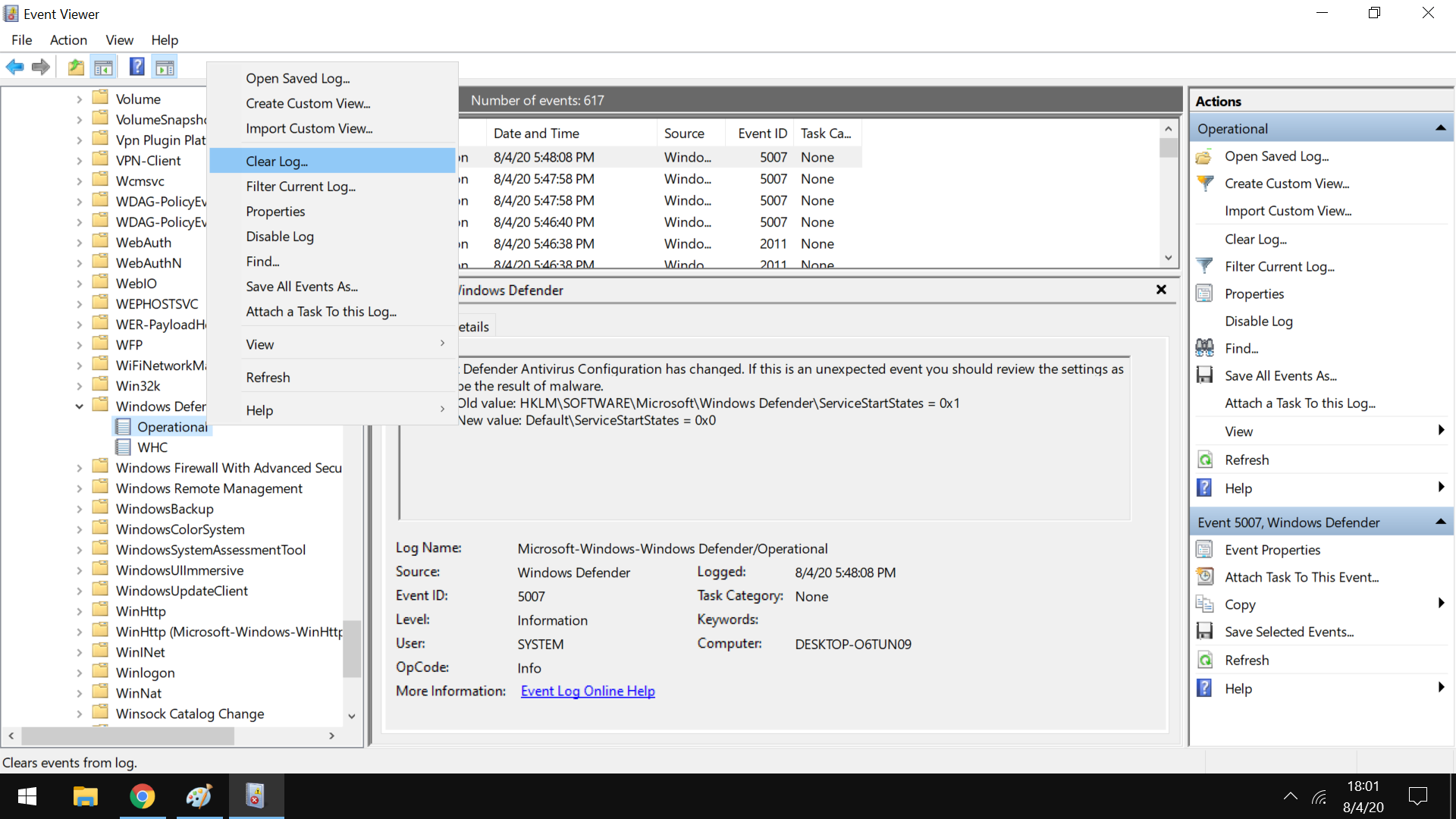Click the Event Properties icon

tap(1205, 549)
